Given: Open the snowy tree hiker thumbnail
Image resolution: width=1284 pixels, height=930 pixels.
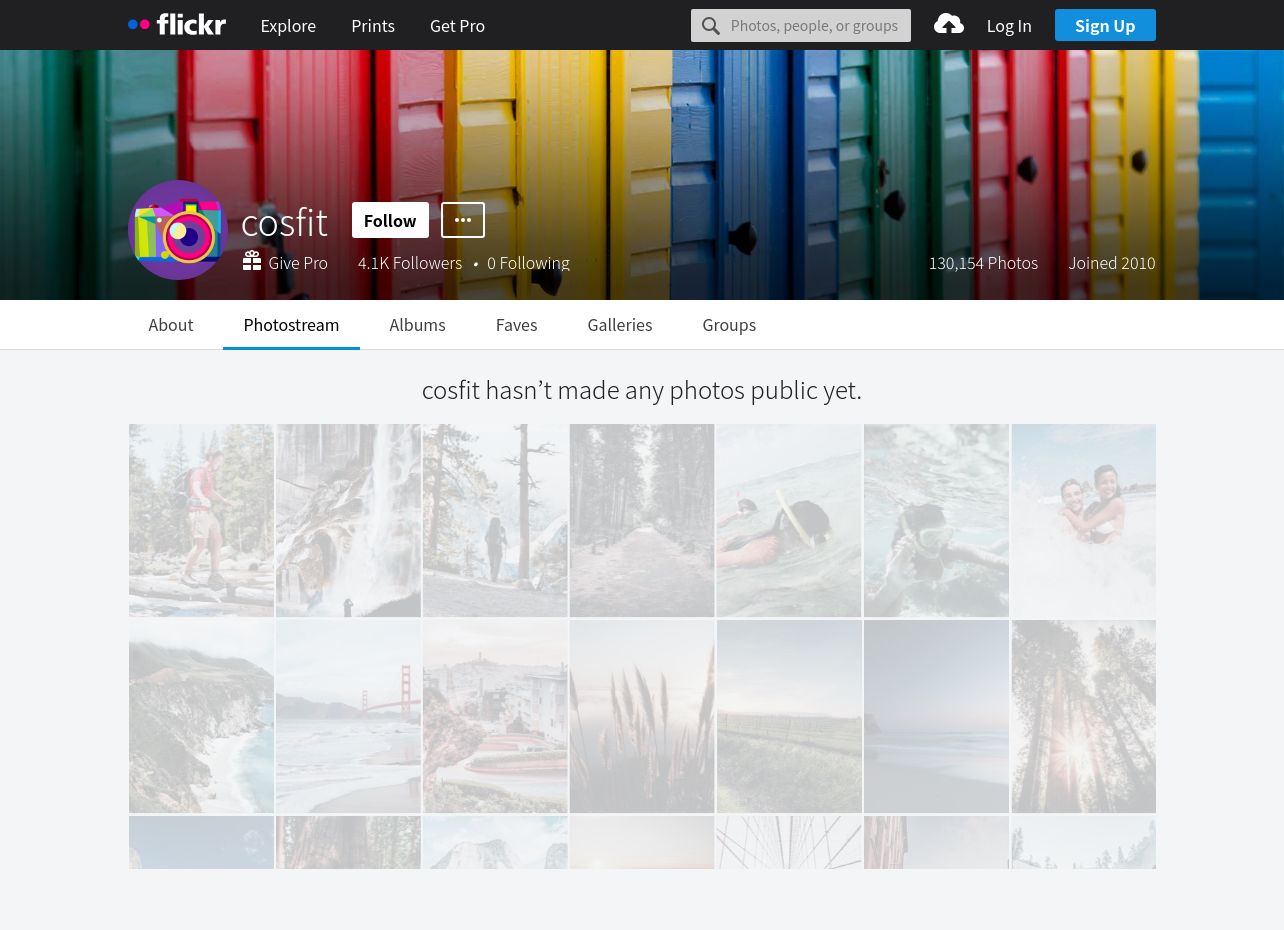Looking at the screenshot, I should [495, 520].
